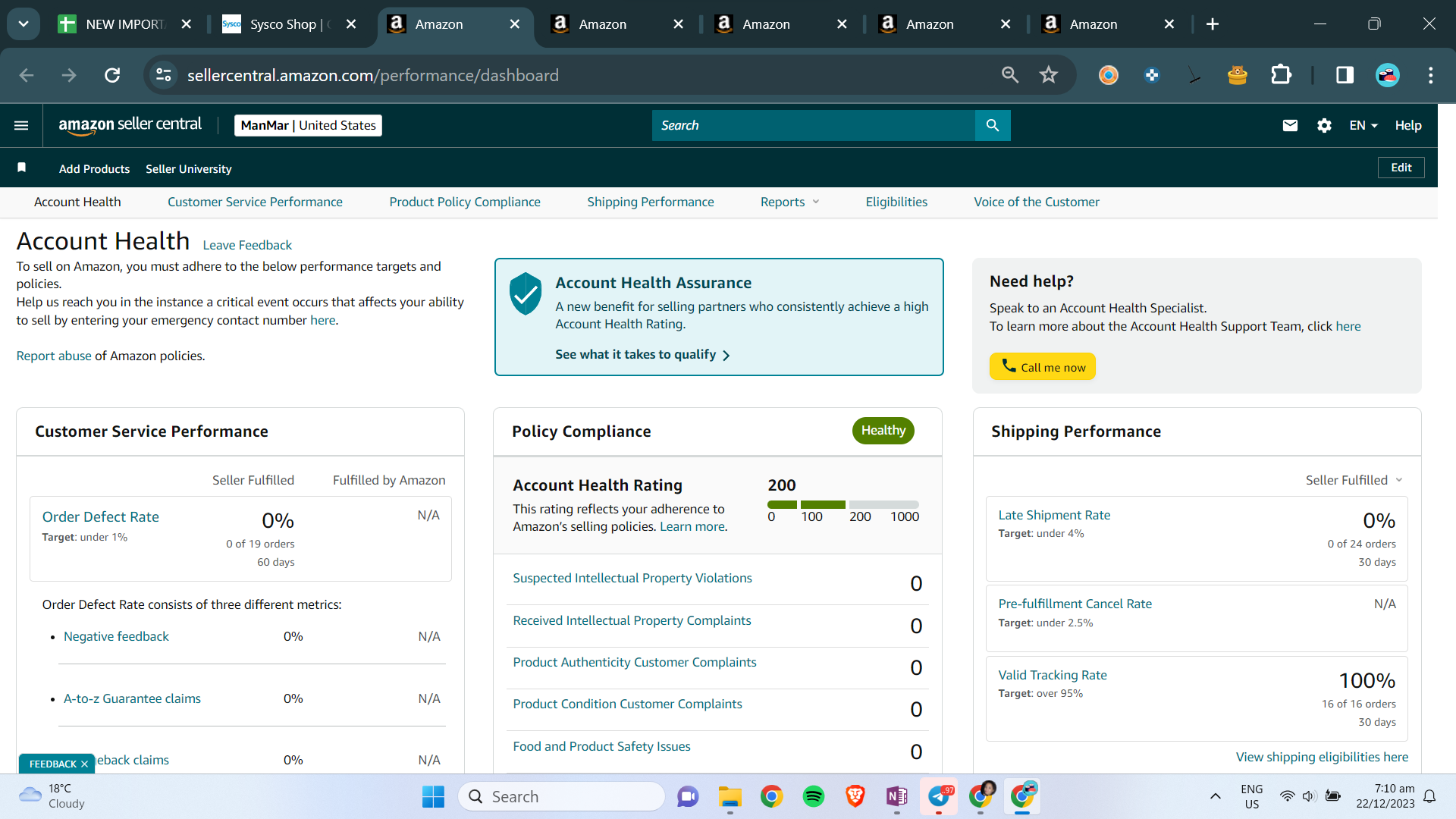Image resolution: width=1456 pixels, height=819 pixels.
Task: Toggle the Chrome side panel
Action: click(1345, 75)
